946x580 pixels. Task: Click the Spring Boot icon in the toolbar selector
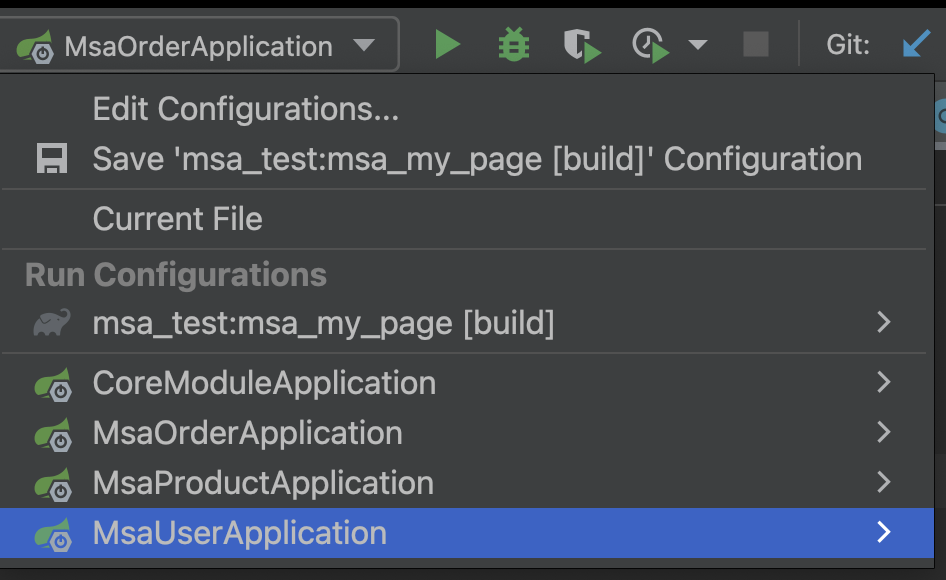point(35,47)
